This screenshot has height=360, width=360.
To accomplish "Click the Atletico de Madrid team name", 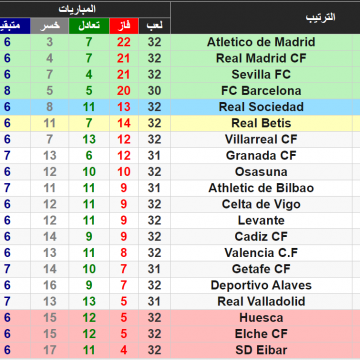I will (261, 42).
